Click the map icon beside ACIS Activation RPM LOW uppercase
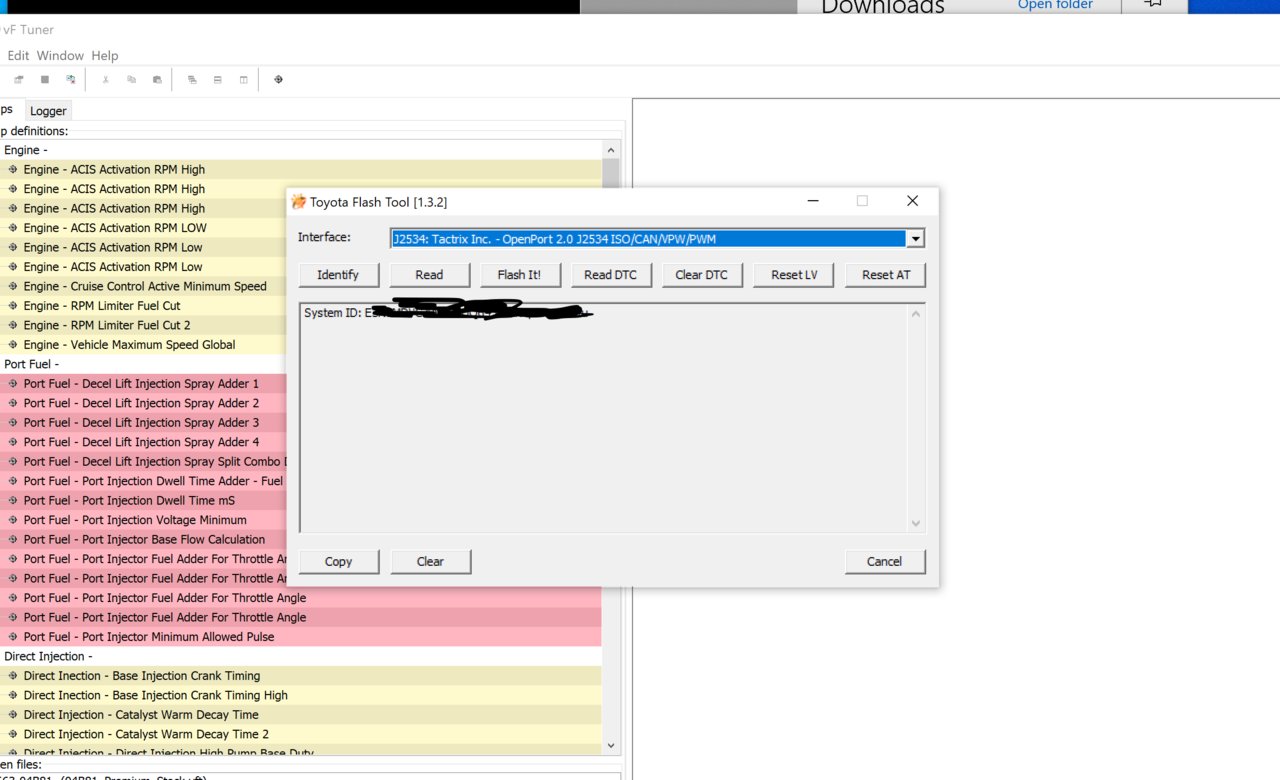The height and width of the screenshot is (780, 1280). tap(13, 228)
